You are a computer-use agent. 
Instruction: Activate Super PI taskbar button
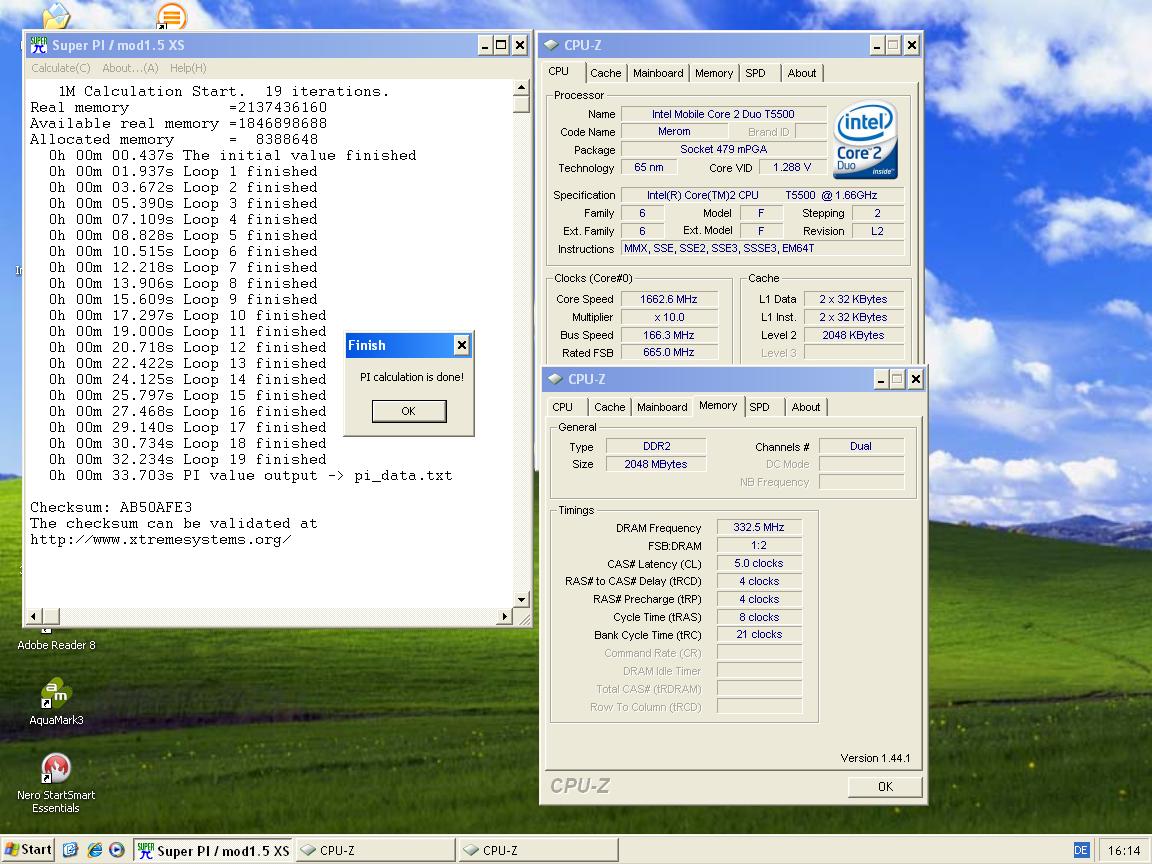pyautogui.click(x=213, y=851)
